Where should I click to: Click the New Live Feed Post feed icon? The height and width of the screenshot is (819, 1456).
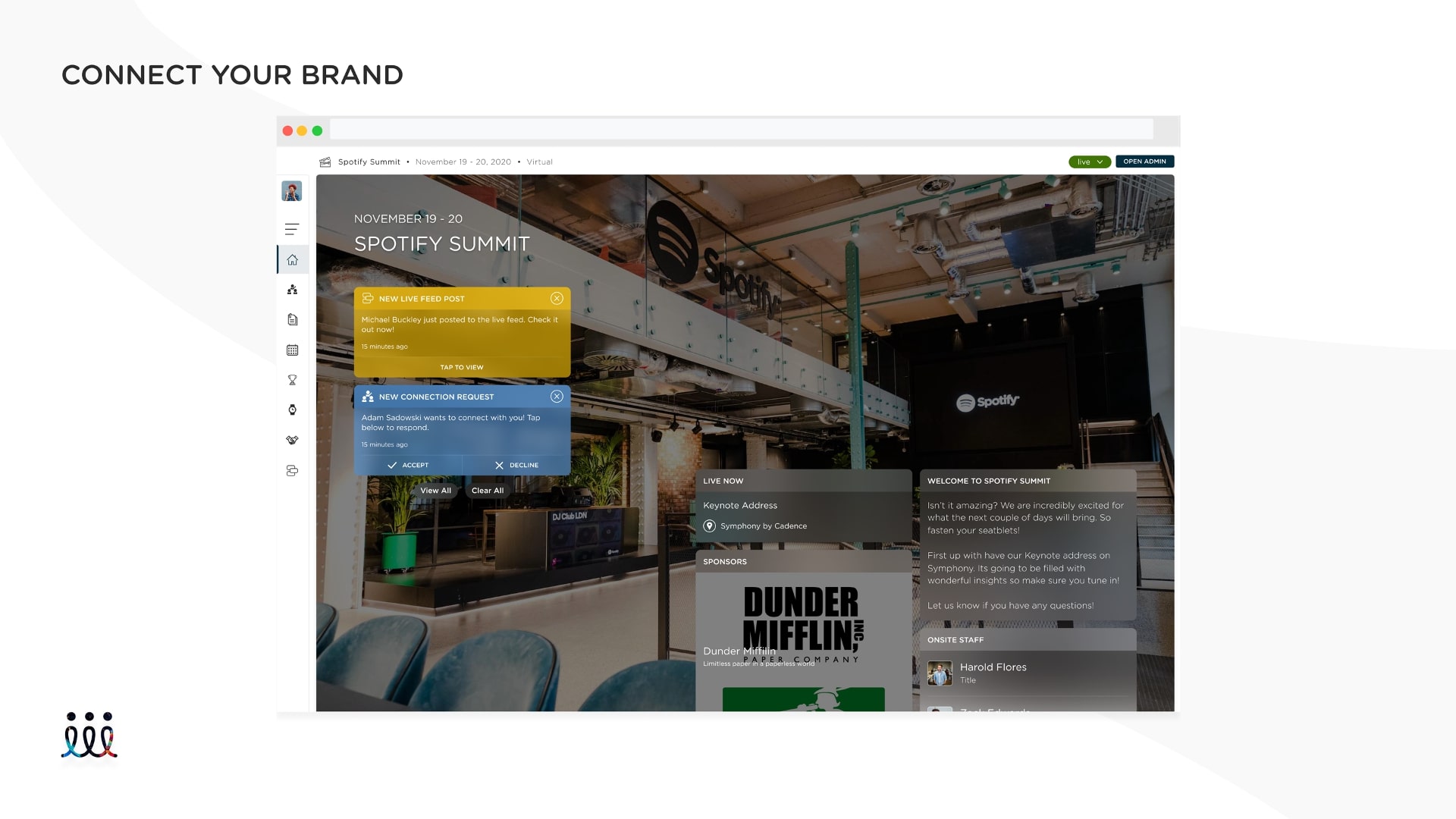pos(368,298)
